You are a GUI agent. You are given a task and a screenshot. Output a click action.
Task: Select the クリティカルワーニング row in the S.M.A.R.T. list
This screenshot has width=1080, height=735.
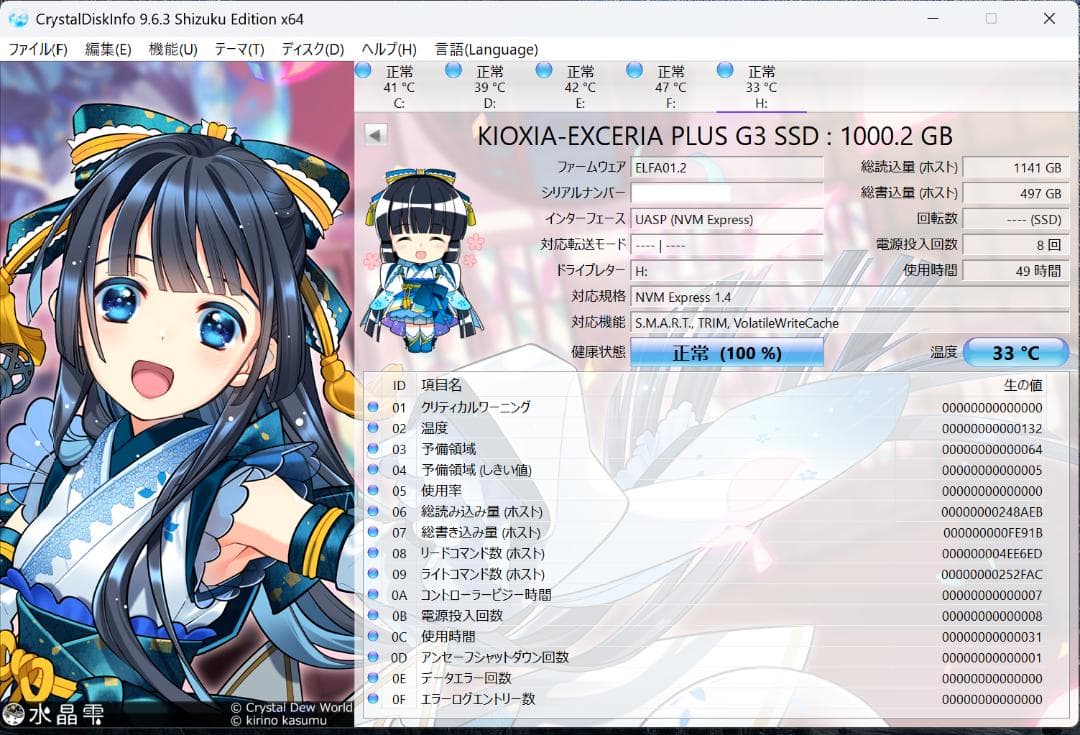point(600,407)
